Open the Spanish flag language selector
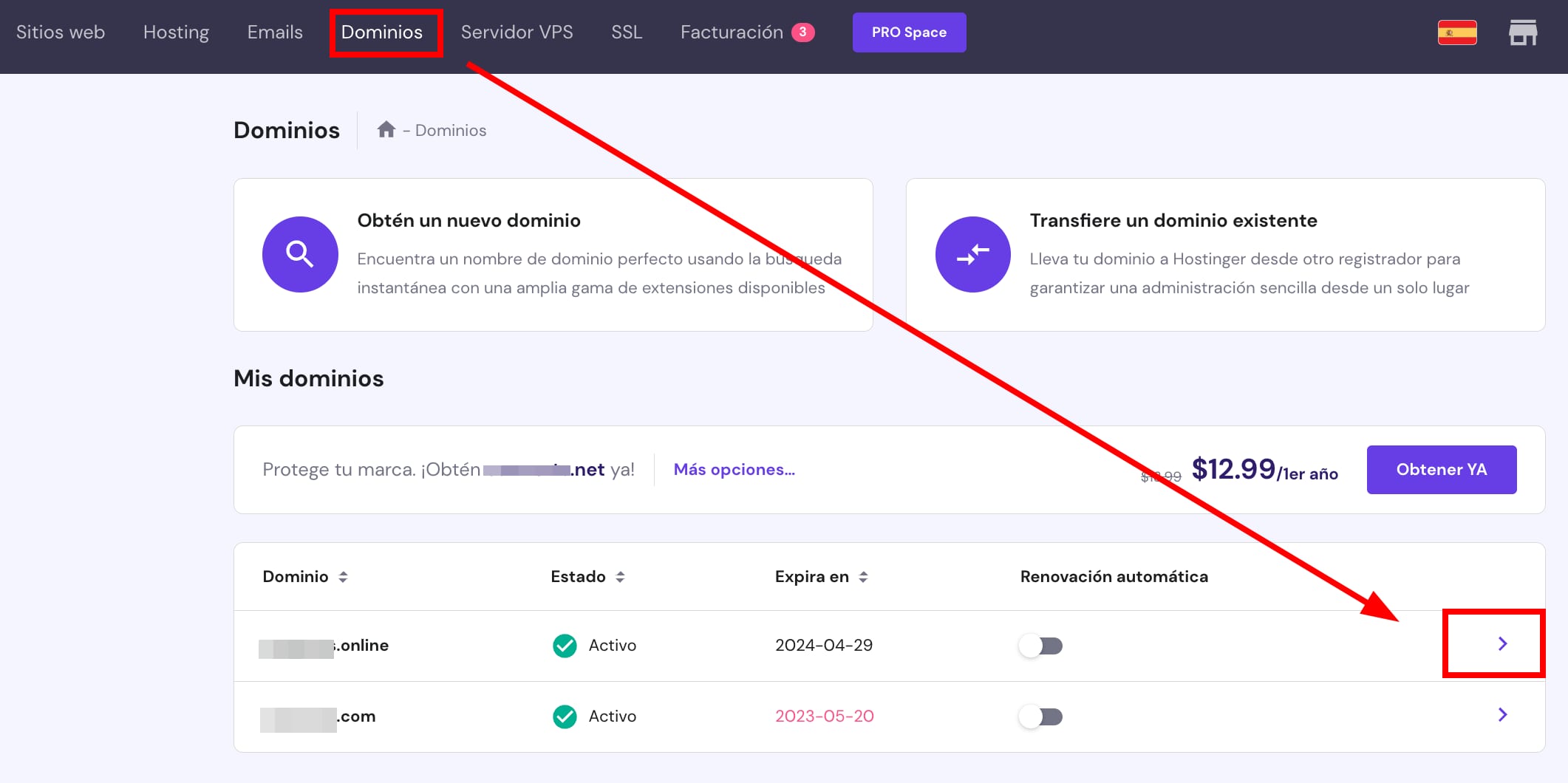 pos(1456,33)
